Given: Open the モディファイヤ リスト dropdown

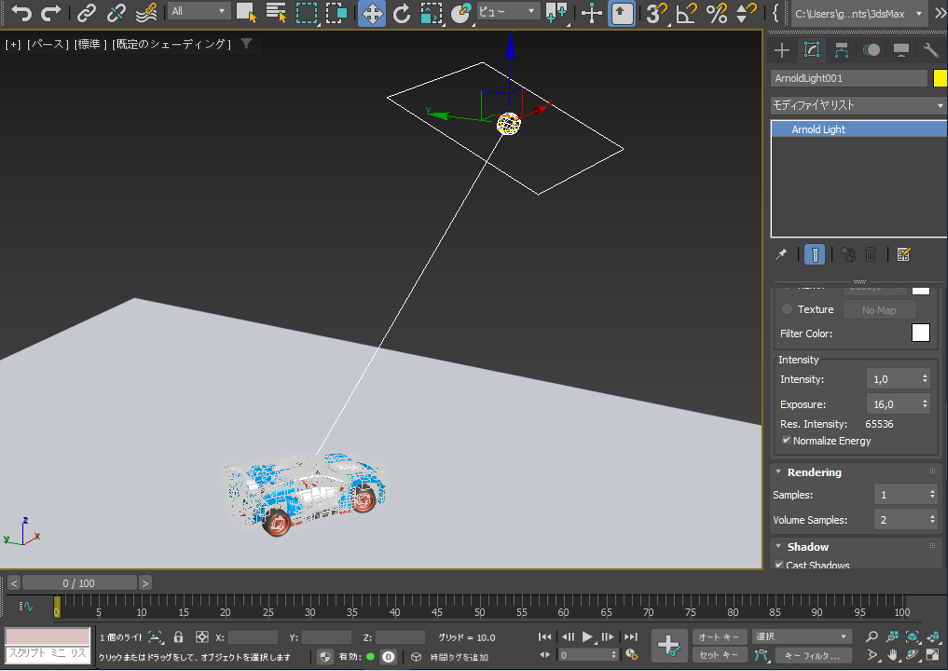Looking at the screenshot, I should point(858,105).
